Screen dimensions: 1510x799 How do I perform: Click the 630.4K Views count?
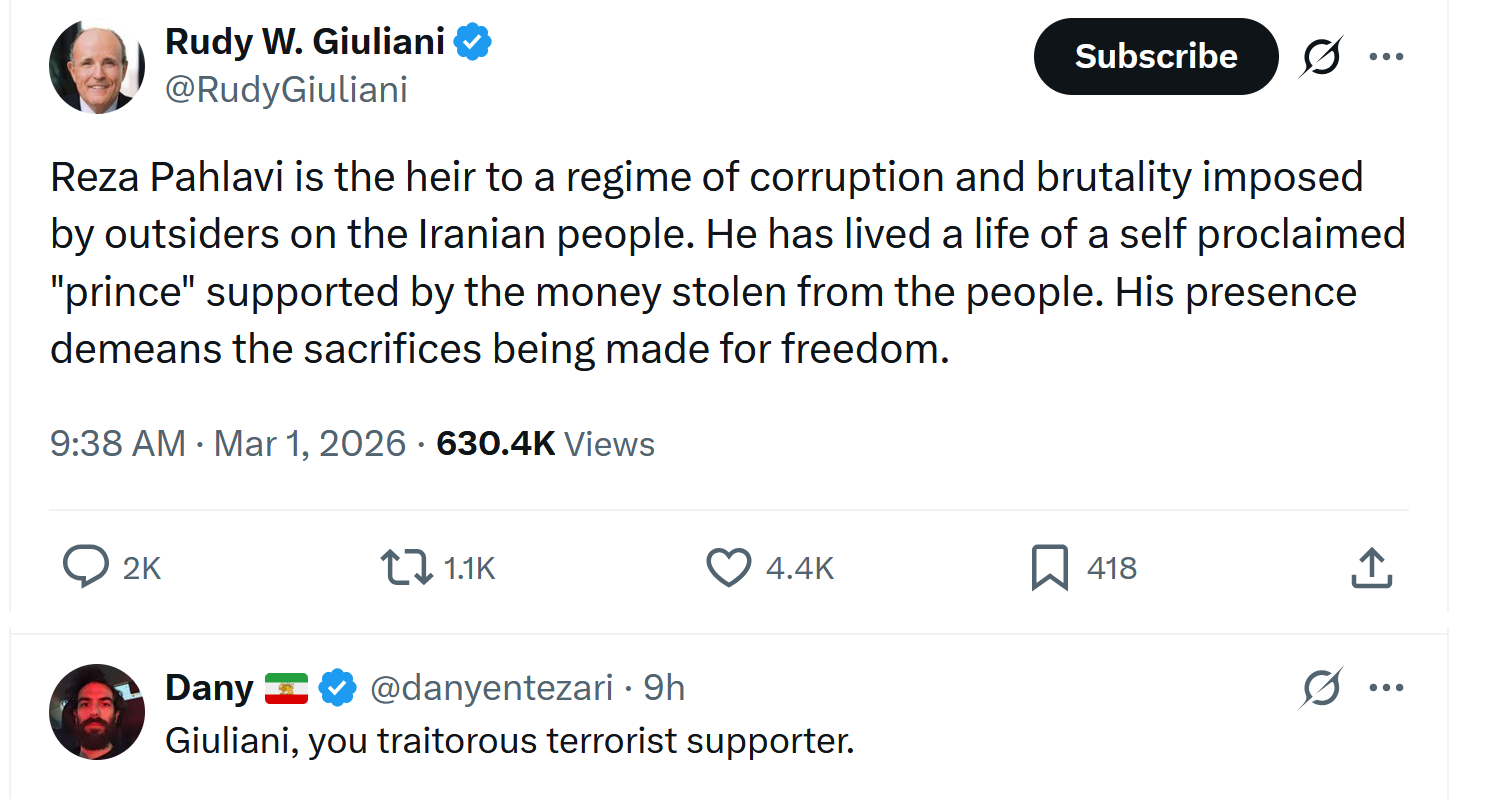click(x=545, y=443)
